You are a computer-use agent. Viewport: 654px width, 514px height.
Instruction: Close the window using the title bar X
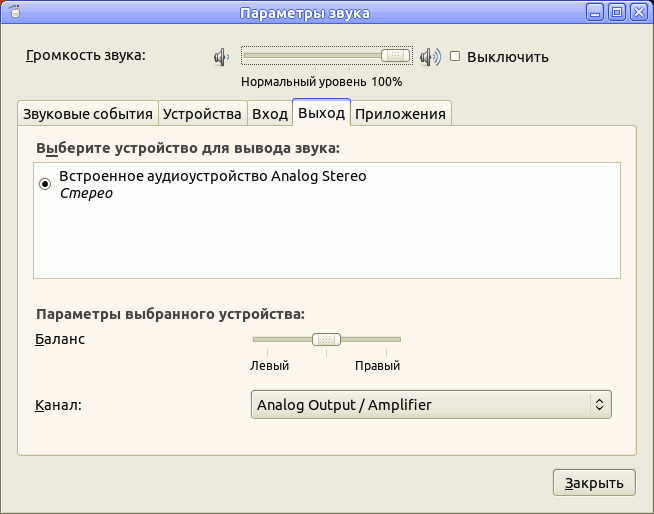637,12
